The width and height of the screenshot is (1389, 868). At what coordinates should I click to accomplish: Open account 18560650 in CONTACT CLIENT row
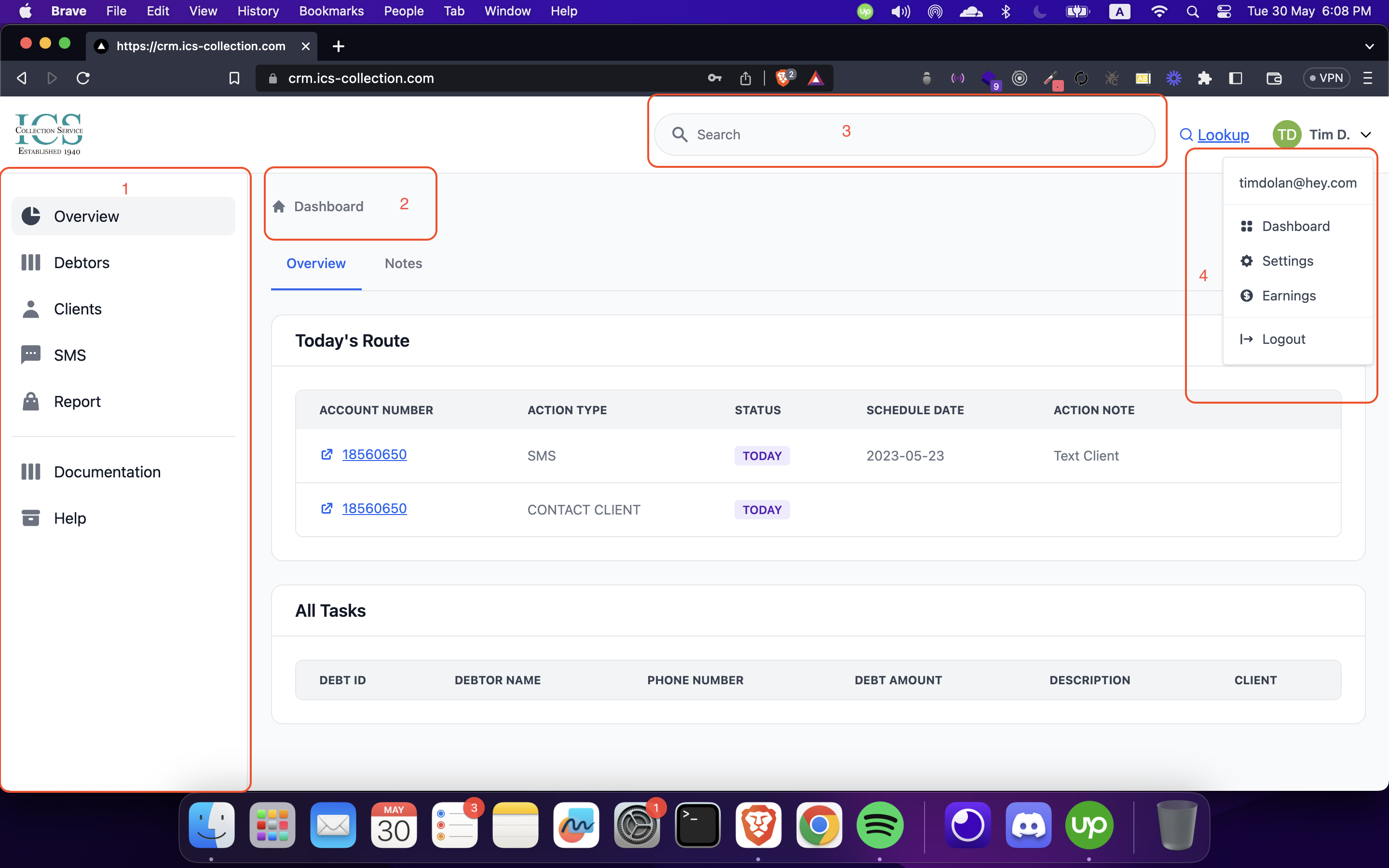pyautogui.click(x=374, y=509)
